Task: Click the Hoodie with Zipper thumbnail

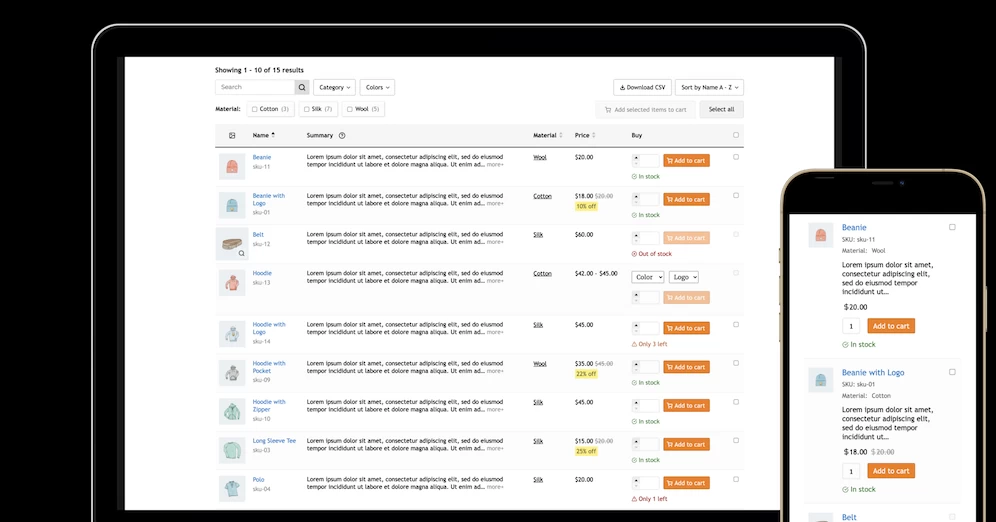Action: tap(232, 412)
